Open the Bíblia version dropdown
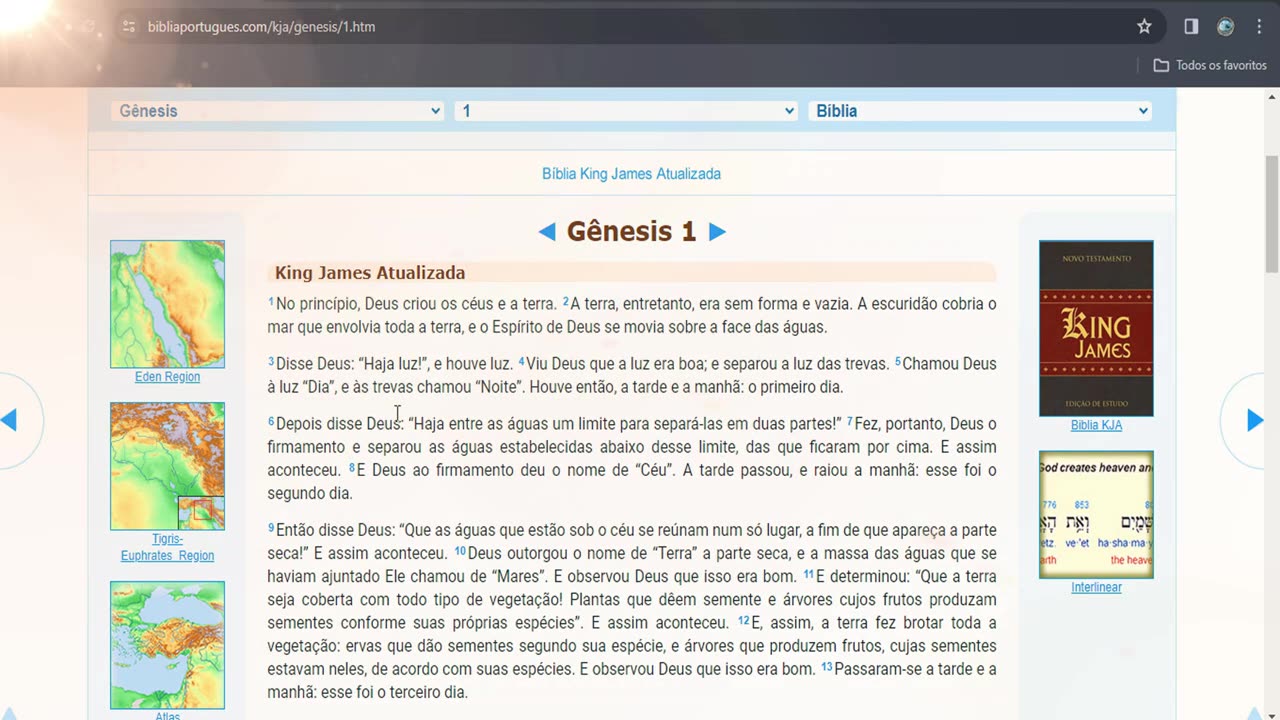The image size is (1280, 720). tap(980, 111)
